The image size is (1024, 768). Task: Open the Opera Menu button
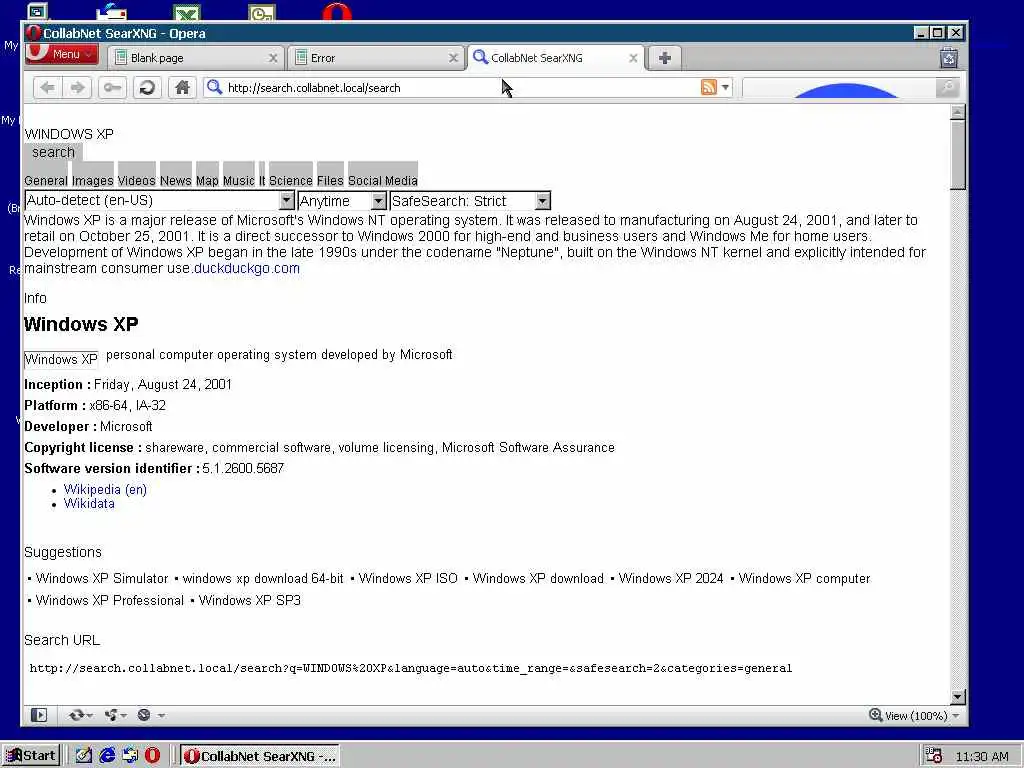click(x=61, y=54)
